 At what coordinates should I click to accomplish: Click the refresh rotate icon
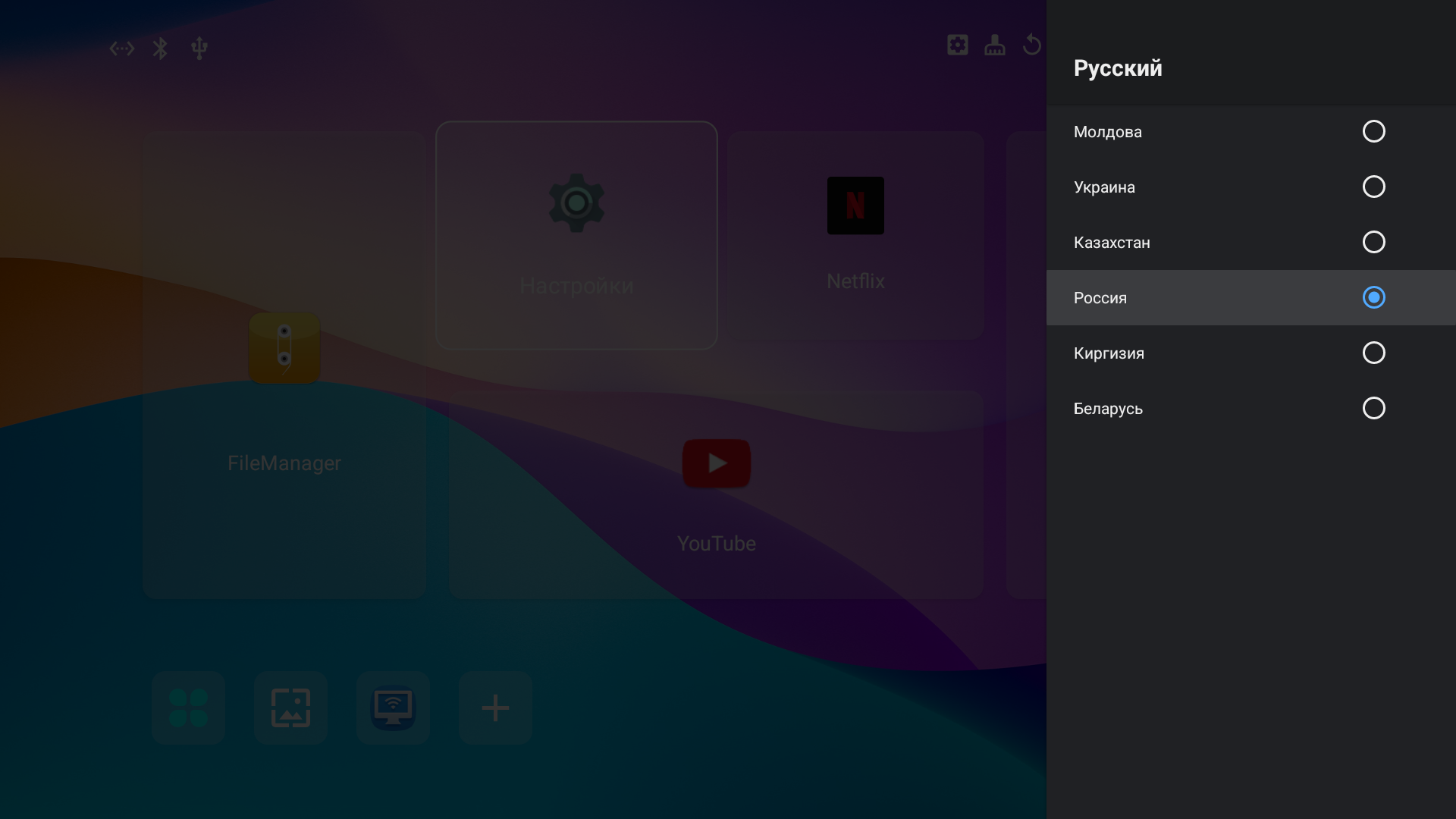click(x=1031, y=45)
